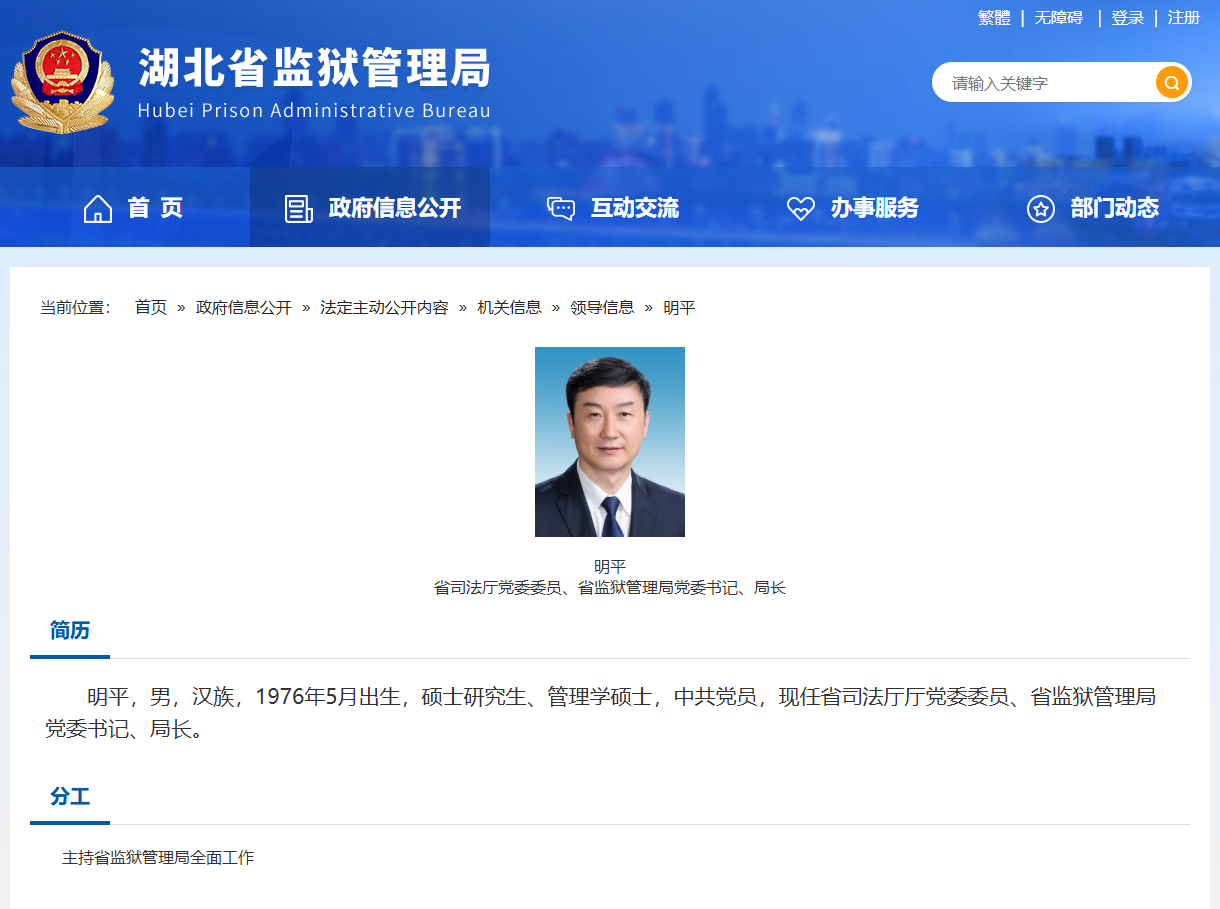Click the orange search magnifier button
The image size is (1220, 909).
coord(1171,82)
